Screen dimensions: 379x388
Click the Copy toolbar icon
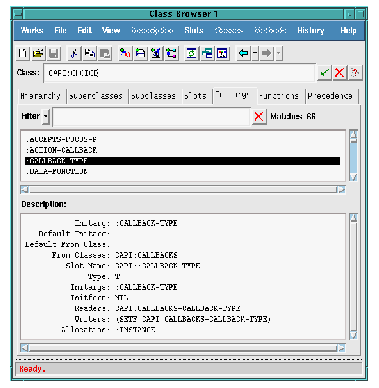point(89,53)
